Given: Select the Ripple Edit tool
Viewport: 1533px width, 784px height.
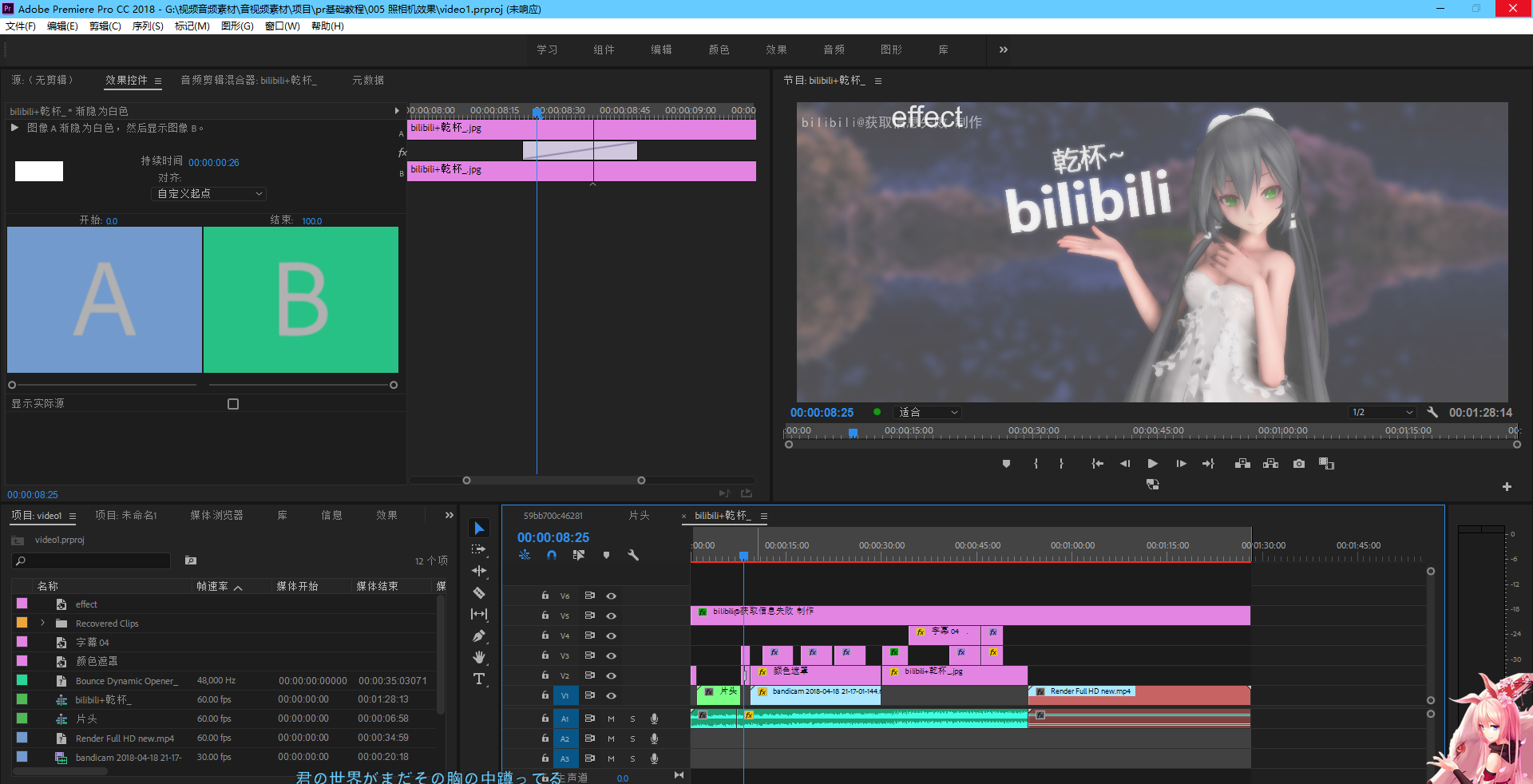Looking at the screenshot, I should point(479,571).
